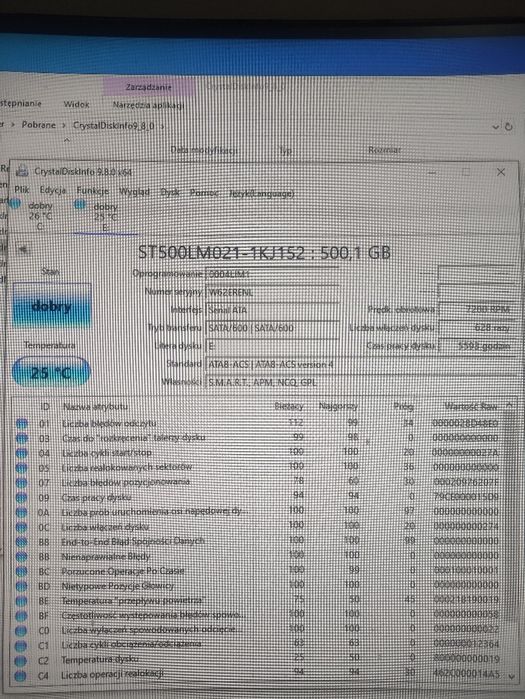Click the 7200 RPM rotation speed value
Viewport: 525px width, 699px height.
point(478,309)
